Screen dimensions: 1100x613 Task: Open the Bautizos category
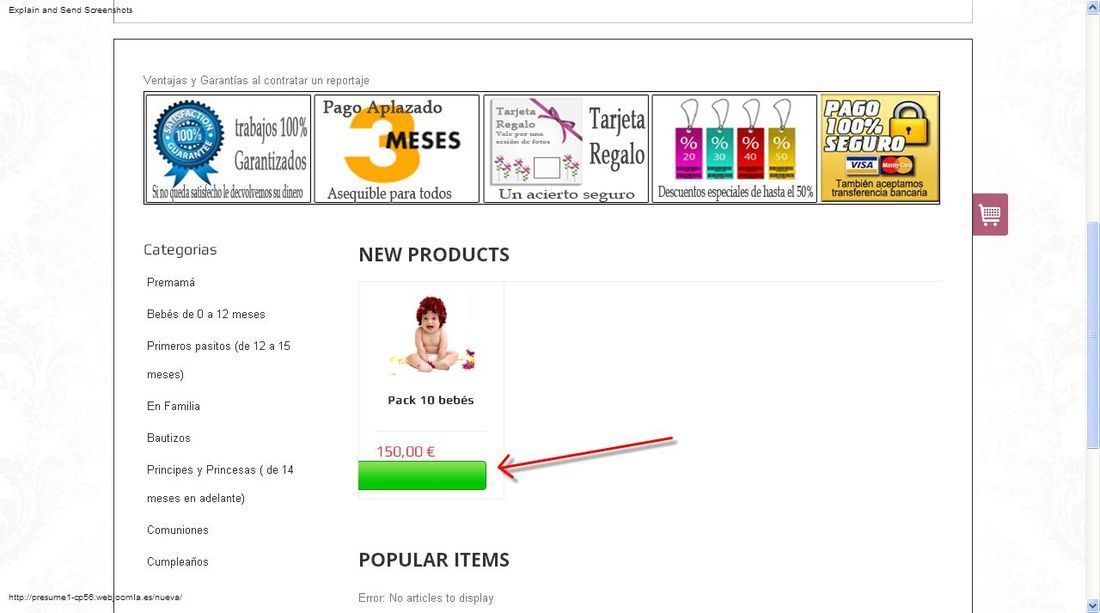[168, 438]
